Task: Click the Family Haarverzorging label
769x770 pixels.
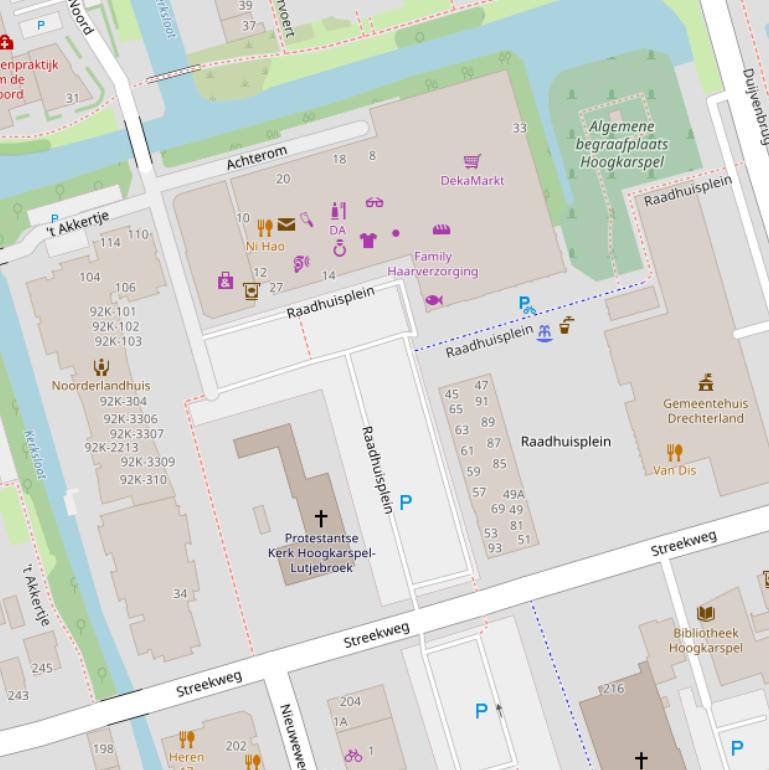Action: (x=432, y=264)
